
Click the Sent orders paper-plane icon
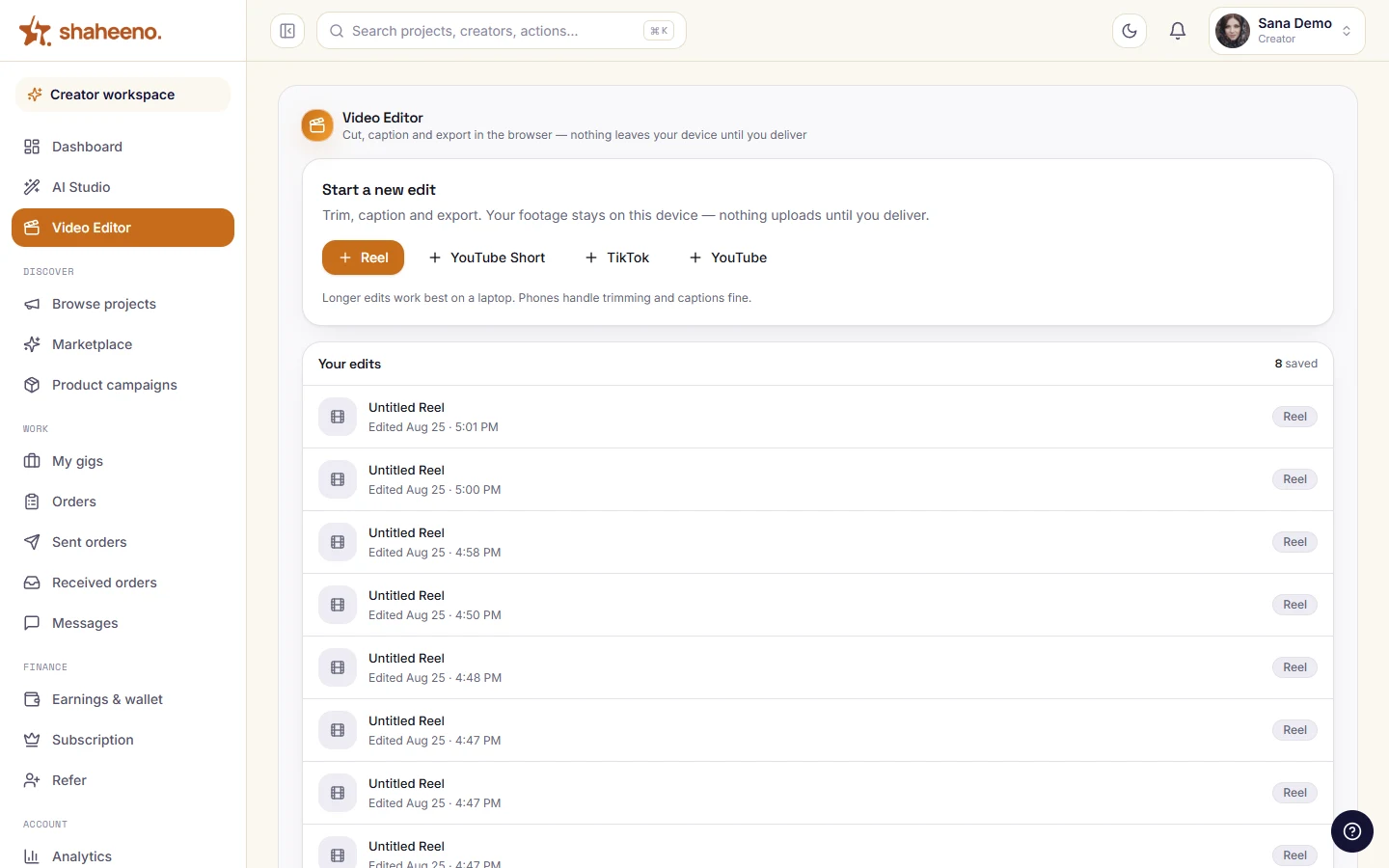pos(32,542)
